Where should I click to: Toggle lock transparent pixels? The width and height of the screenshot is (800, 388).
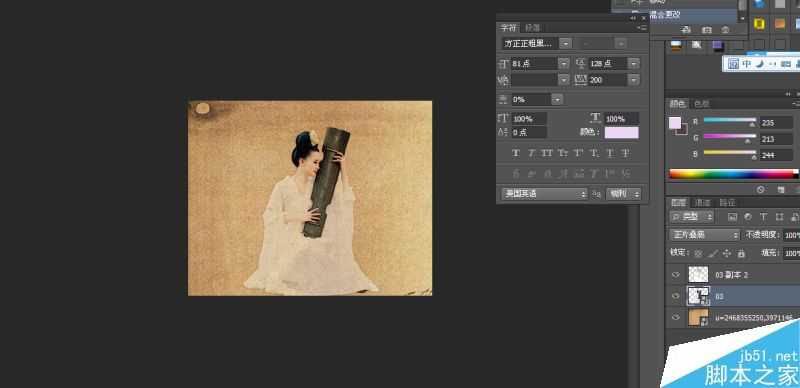click(x=698, y=253)
